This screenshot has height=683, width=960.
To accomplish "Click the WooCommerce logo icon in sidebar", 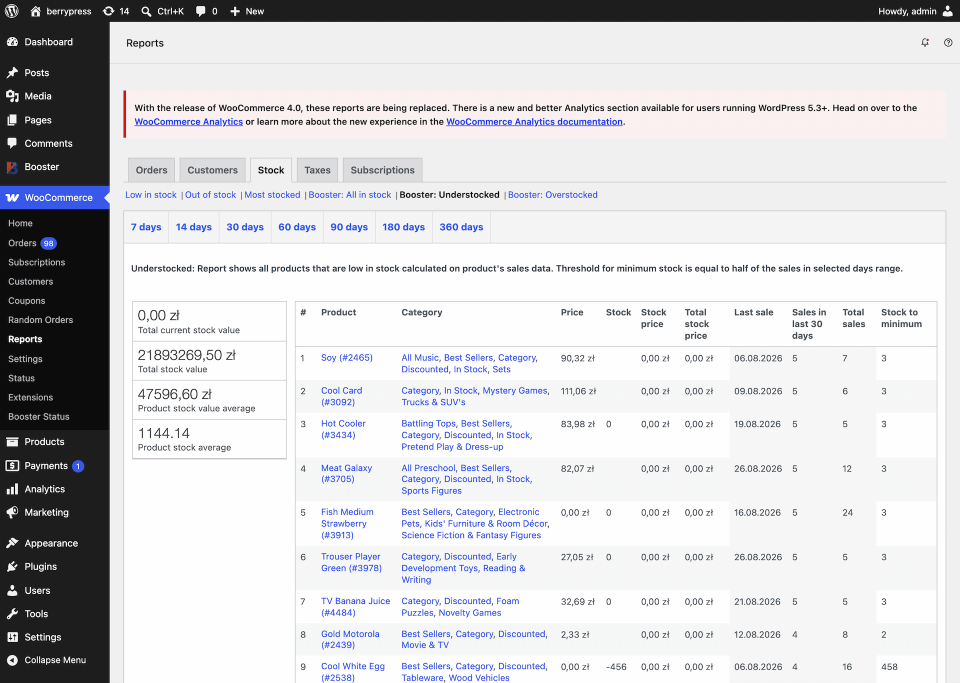I will pos(12,198).
